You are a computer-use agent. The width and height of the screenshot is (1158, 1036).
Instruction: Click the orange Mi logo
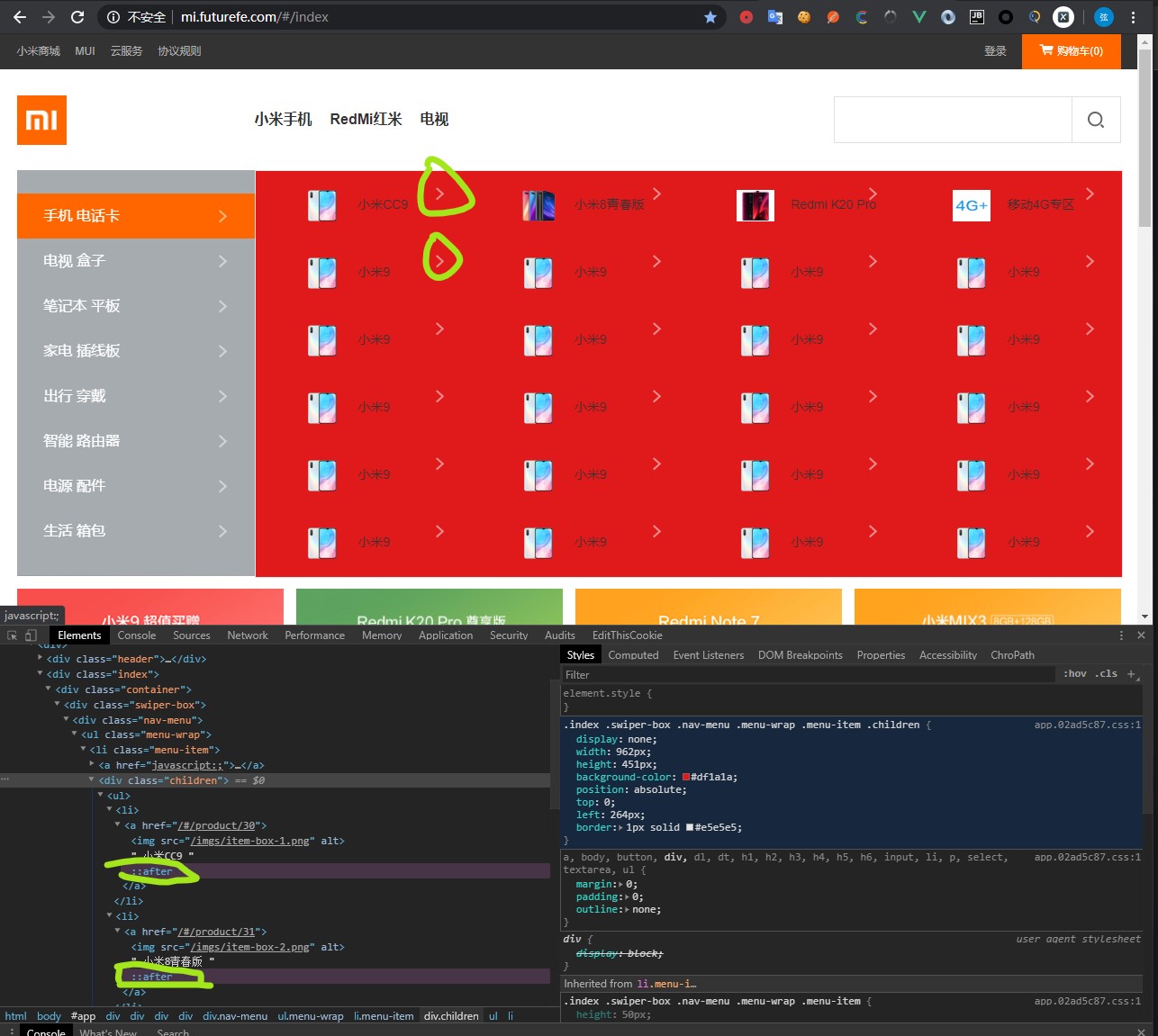pyautogui.click(x=41, y=120)
